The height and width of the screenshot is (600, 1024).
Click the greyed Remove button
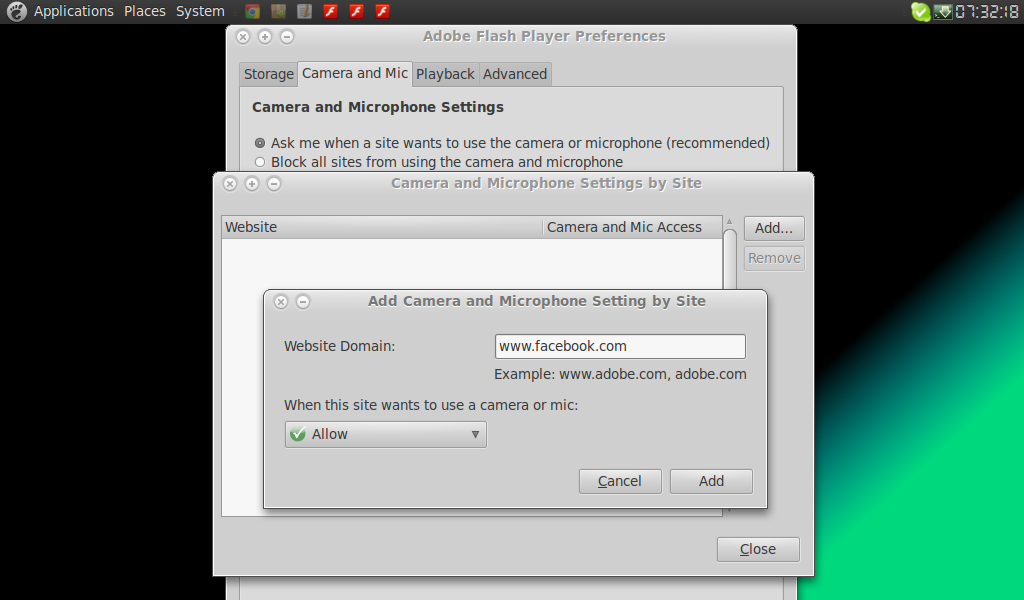coord(774,259)
